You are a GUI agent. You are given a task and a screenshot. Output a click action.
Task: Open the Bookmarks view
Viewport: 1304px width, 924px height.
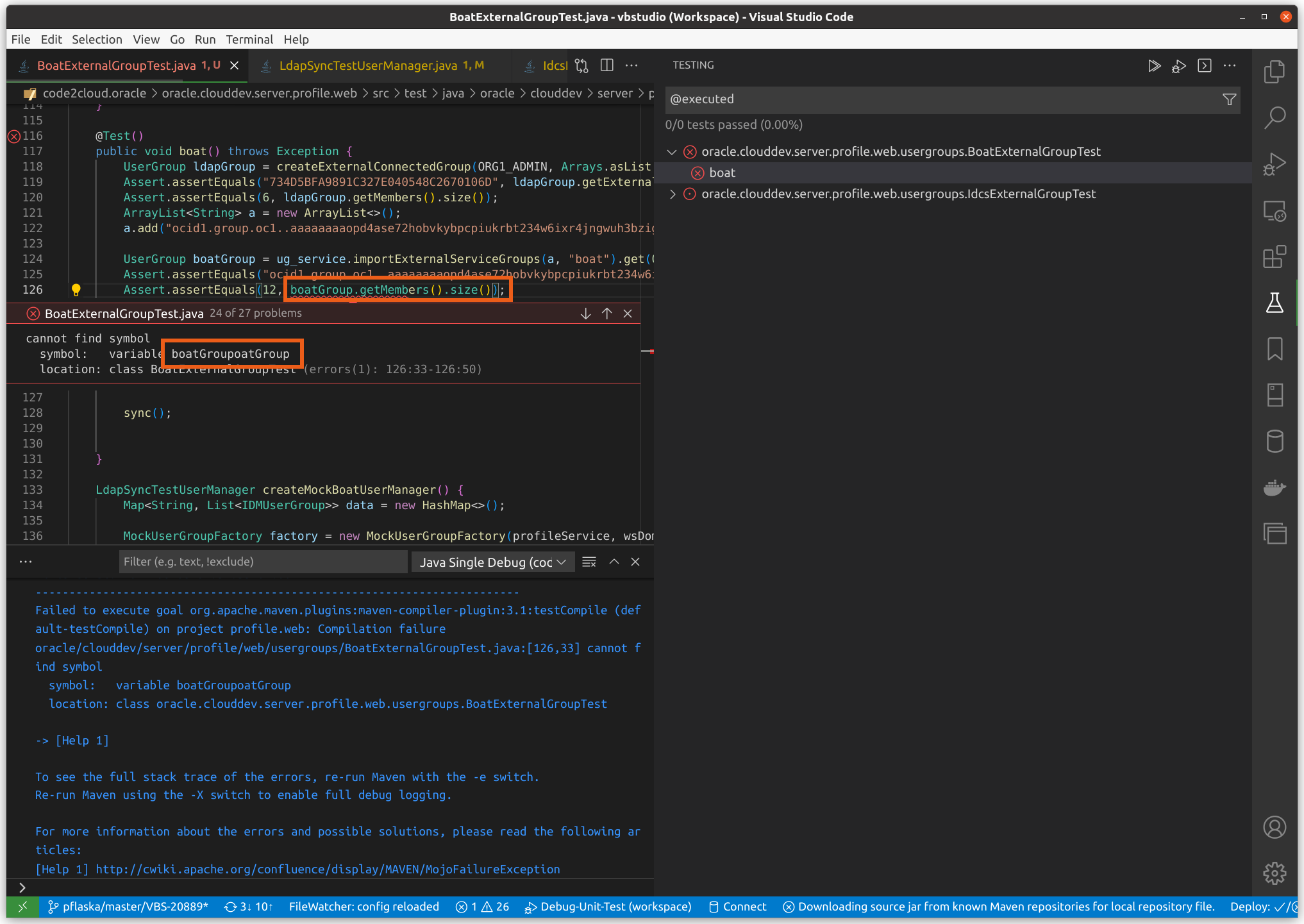[1275, 349]
